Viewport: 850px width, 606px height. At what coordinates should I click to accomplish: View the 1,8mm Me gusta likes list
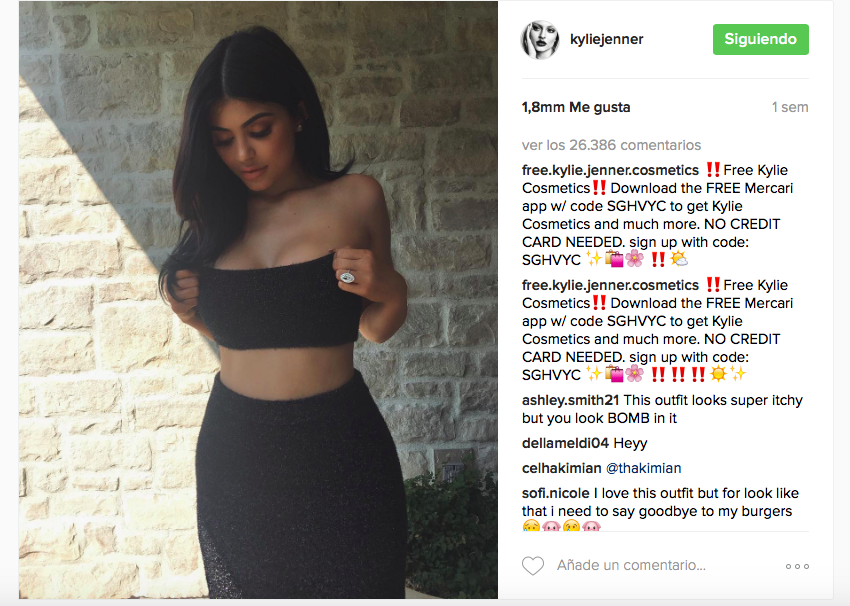click(x=576, y=107)
